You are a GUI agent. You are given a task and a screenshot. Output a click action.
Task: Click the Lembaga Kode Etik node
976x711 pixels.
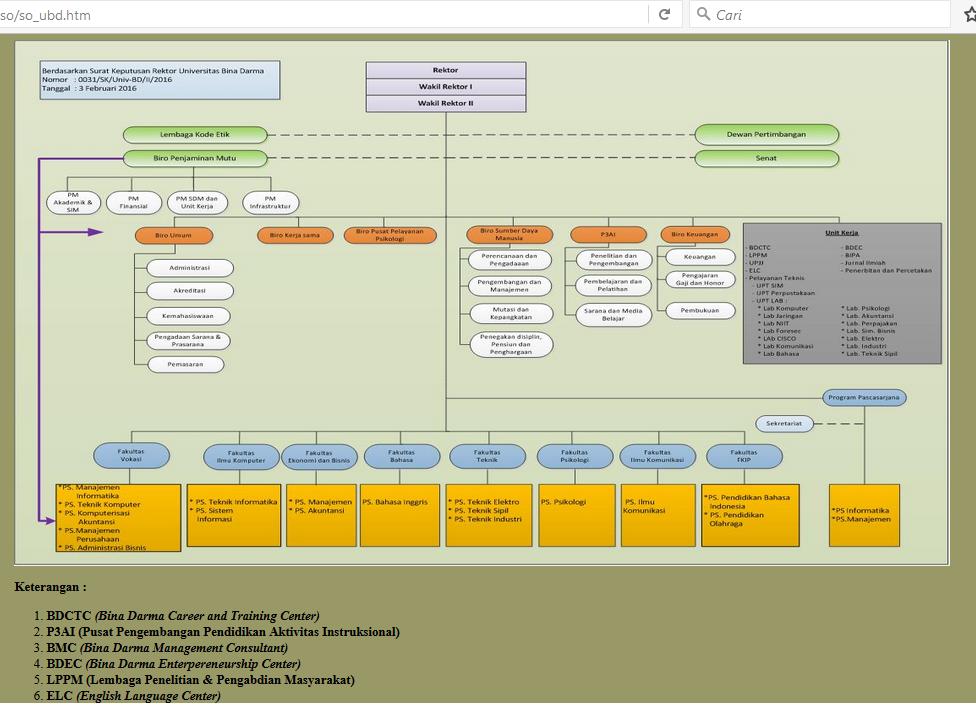[x=195, y=134]
